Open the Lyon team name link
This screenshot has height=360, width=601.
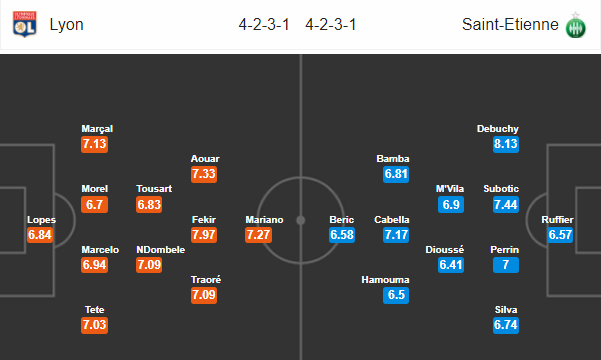tap(66, 25)
